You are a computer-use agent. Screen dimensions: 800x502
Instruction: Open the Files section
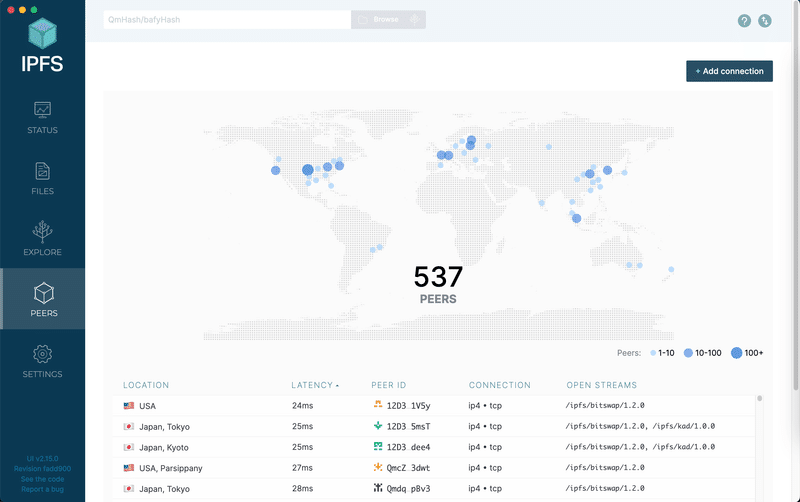42,179
